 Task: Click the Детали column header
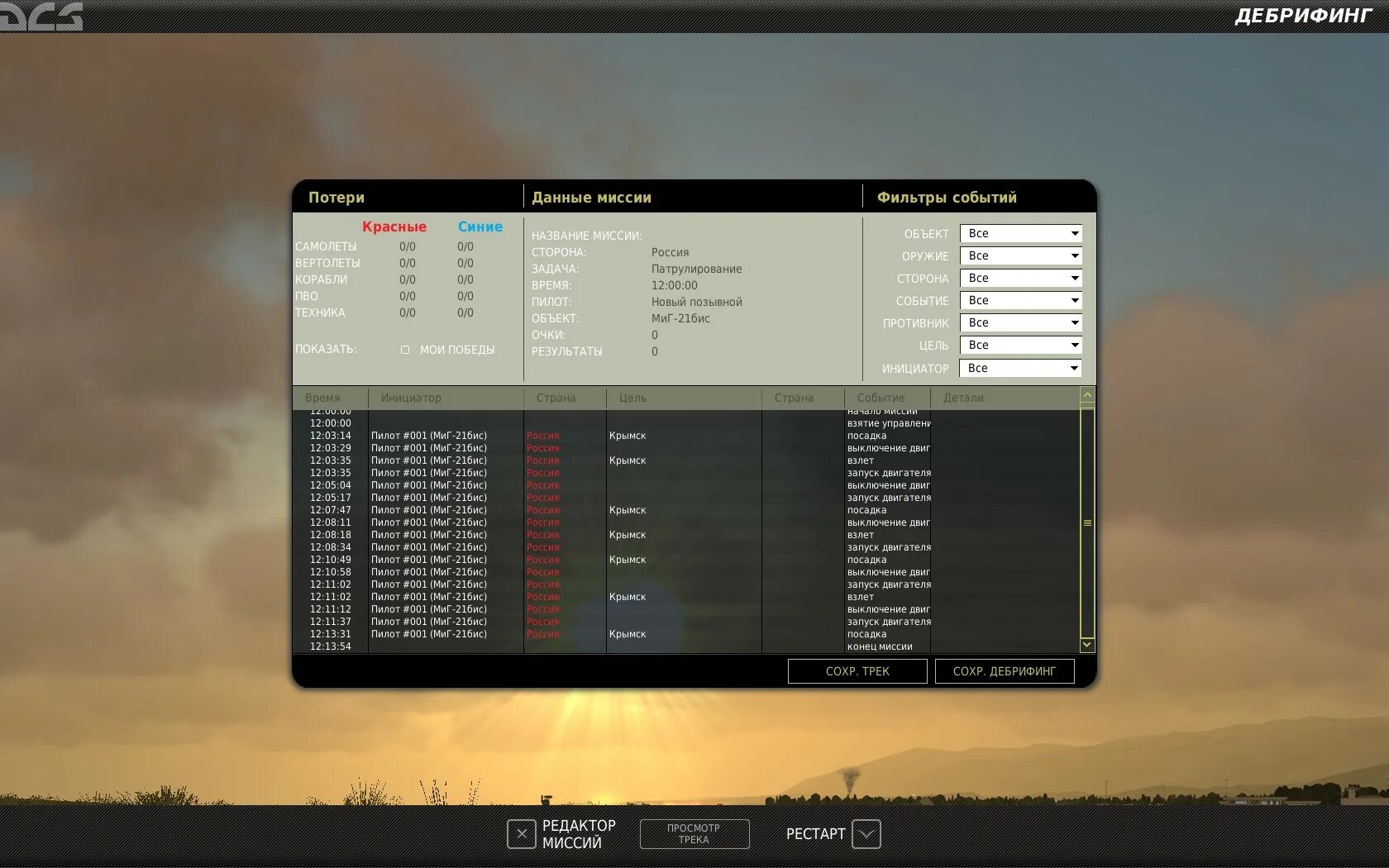point(1005,398)
